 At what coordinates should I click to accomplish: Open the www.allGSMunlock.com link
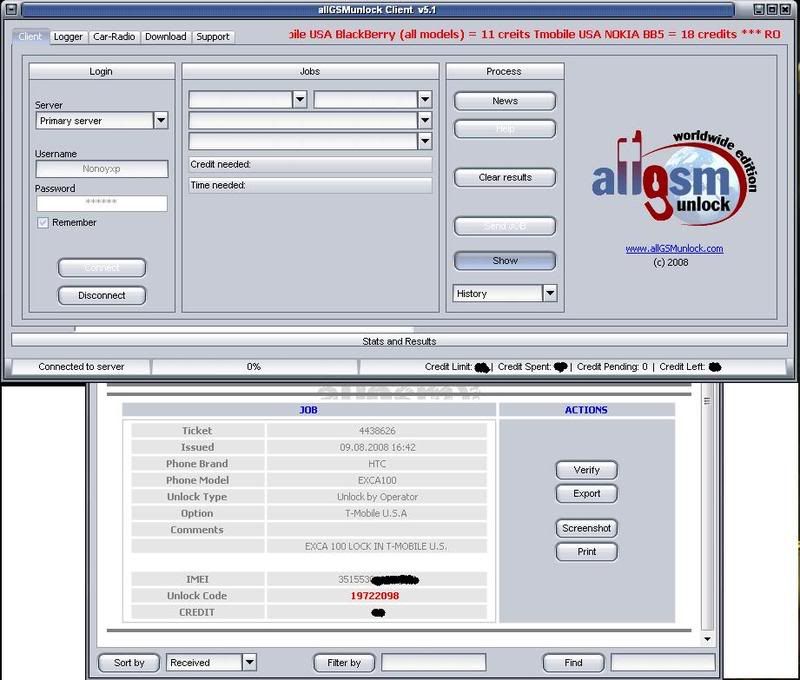[674, 248]
